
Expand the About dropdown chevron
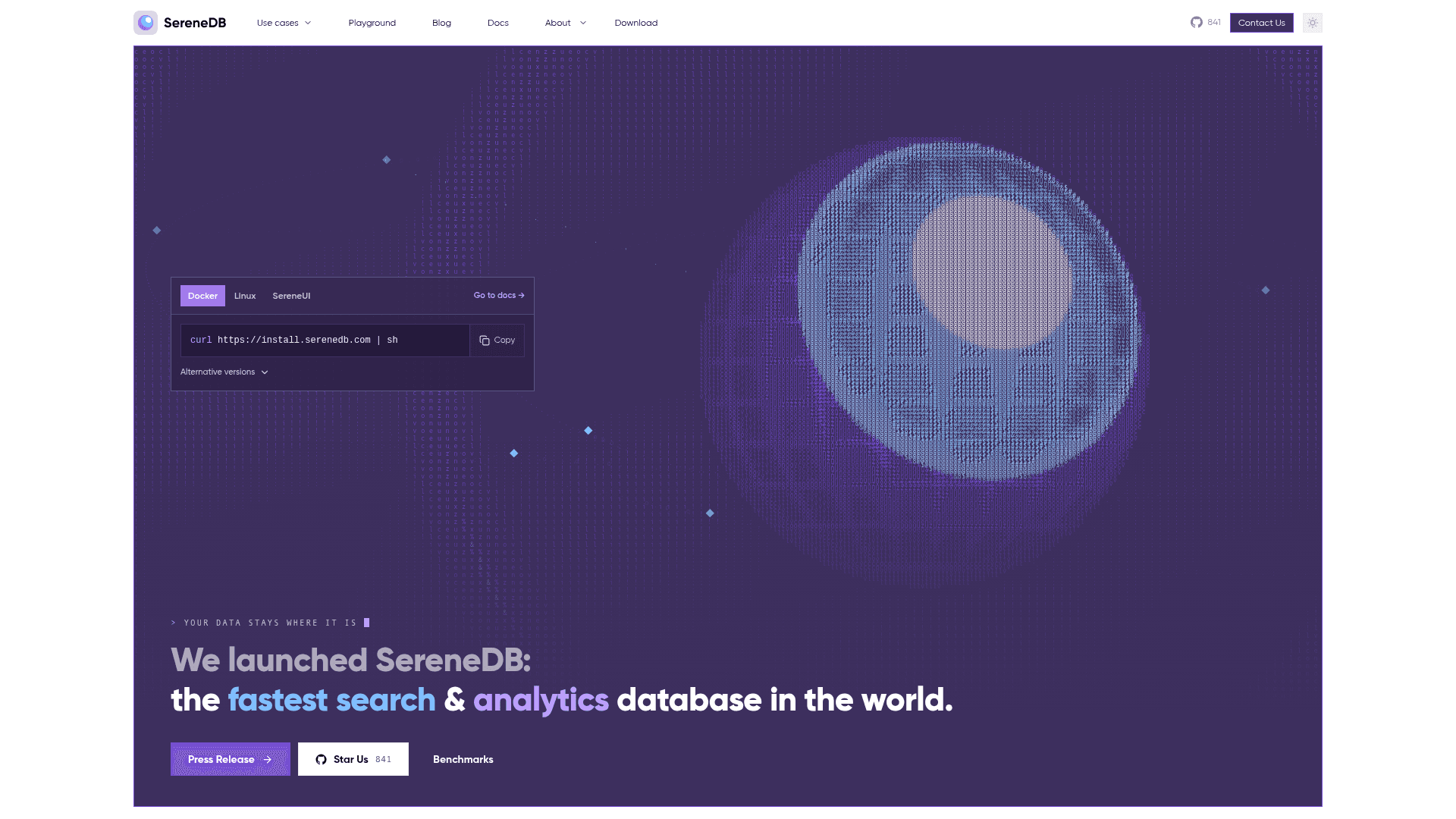(583, 23)
